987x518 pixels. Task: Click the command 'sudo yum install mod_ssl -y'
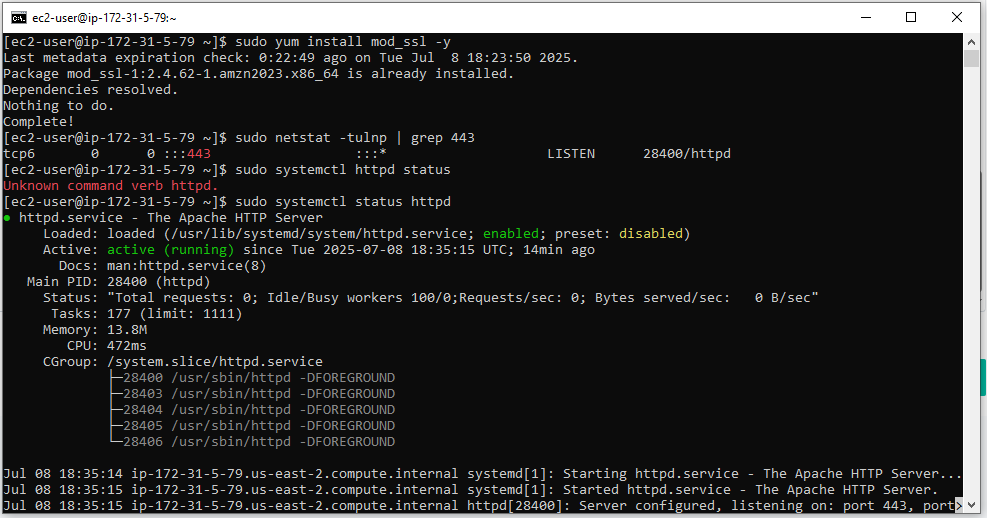tap(343, 42)
